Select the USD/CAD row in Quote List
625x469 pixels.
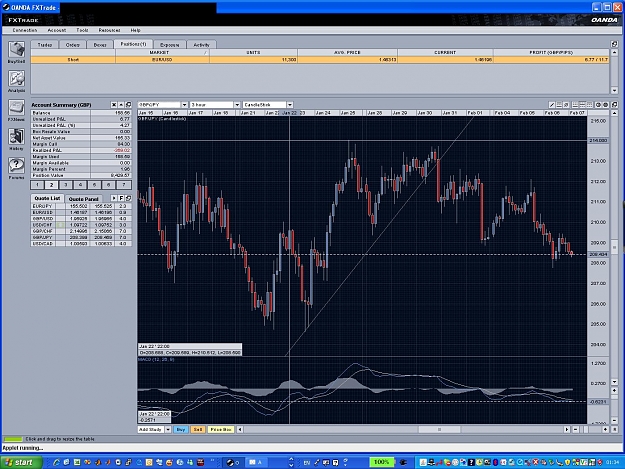[x=81, y=243]
